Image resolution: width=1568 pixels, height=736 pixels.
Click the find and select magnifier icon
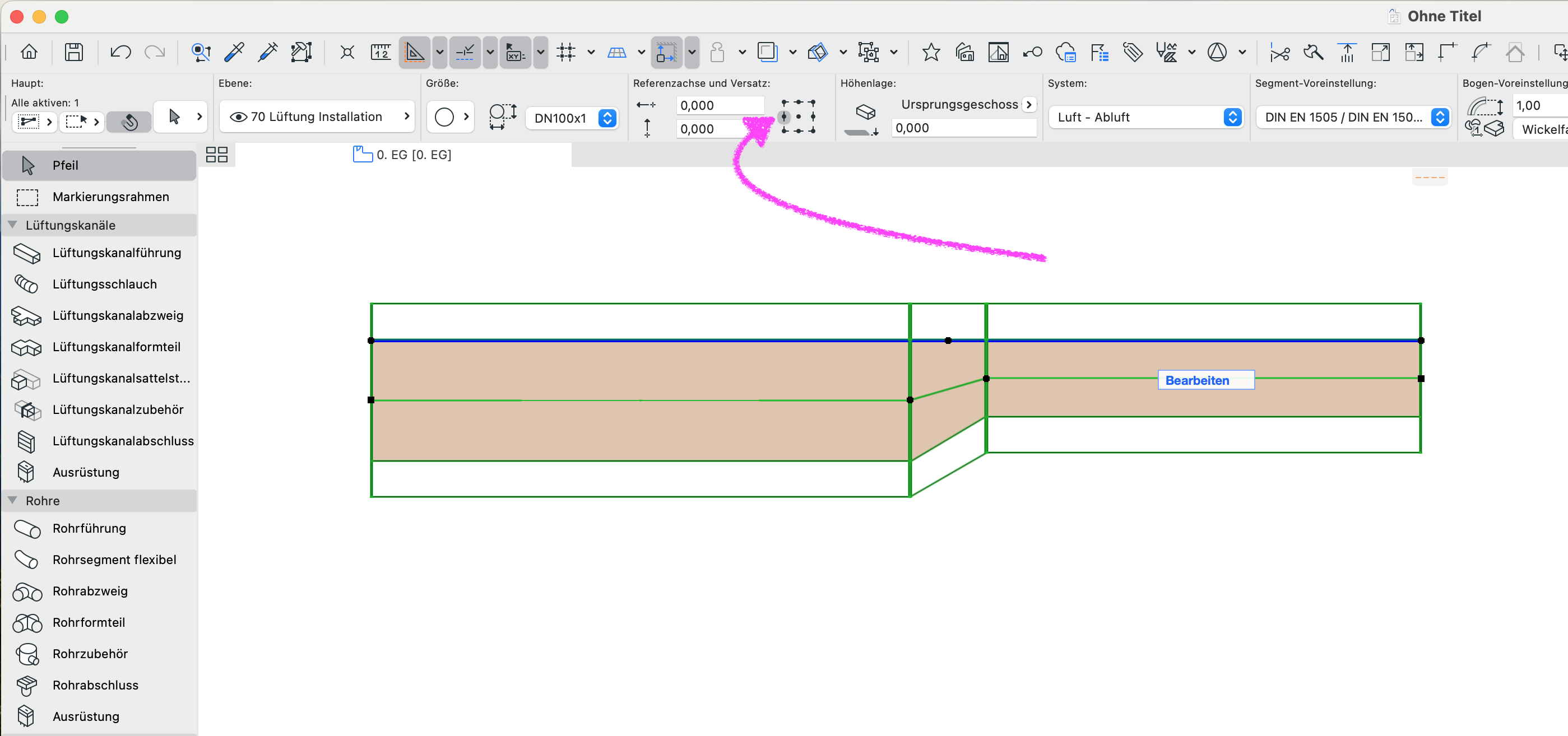coord(200,52)
